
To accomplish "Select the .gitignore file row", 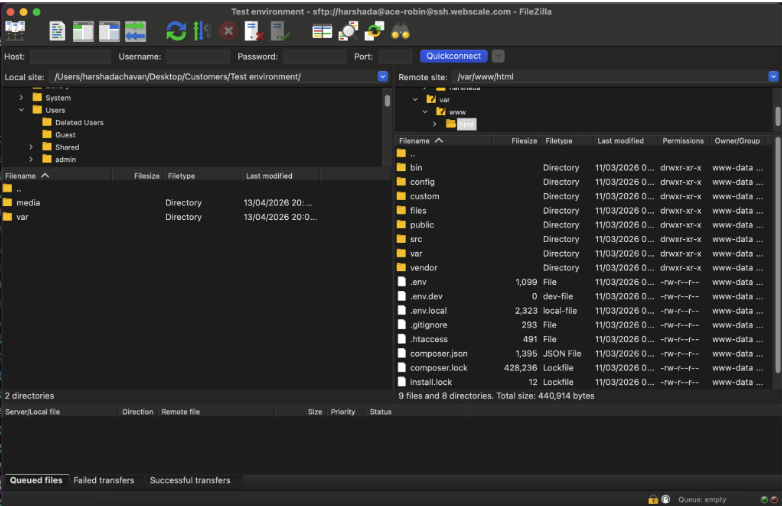I will 584,325.
